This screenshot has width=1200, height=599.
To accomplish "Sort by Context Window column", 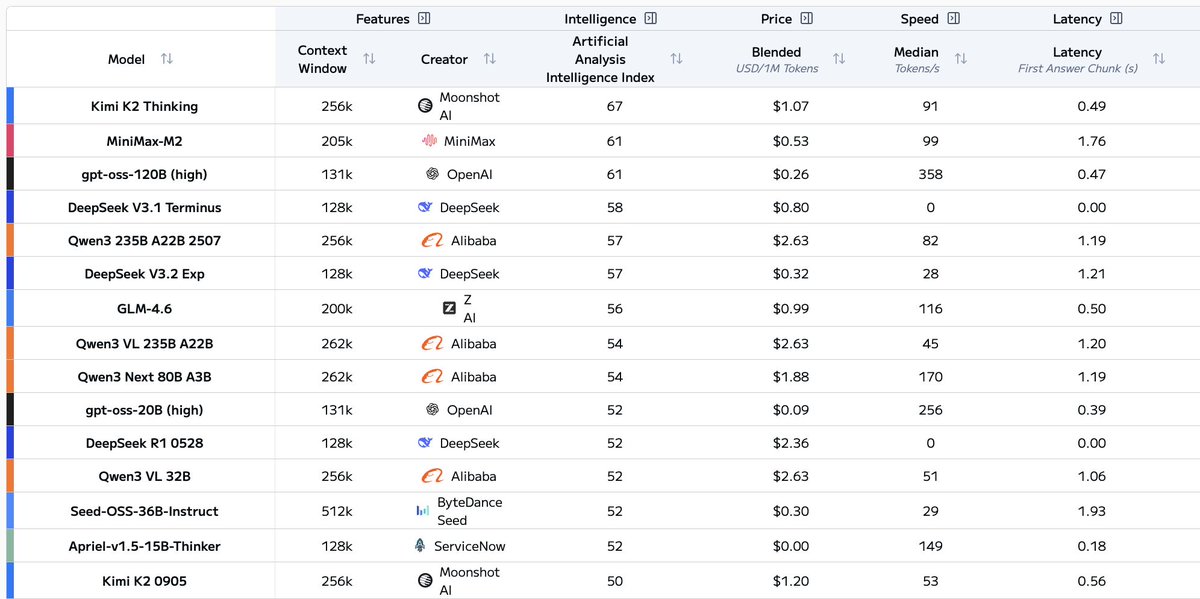I will click(x=369, y=59).
